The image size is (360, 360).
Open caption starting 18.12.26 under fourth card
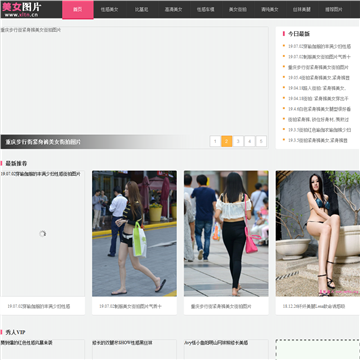(314, 306)
